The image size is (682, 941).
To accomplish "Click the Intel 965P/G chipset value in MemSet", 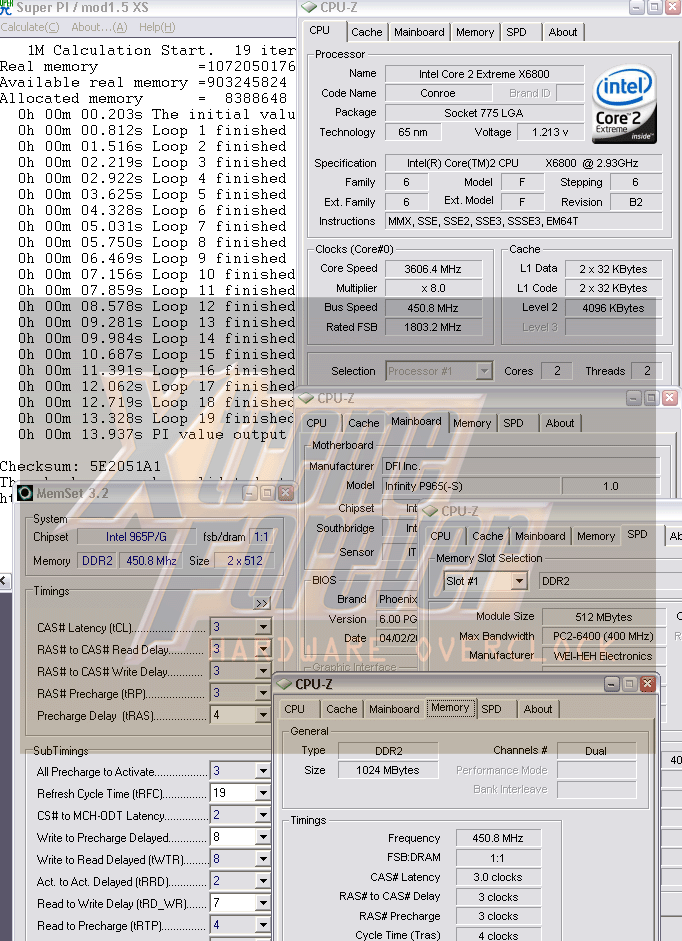I will pos(136,537).
